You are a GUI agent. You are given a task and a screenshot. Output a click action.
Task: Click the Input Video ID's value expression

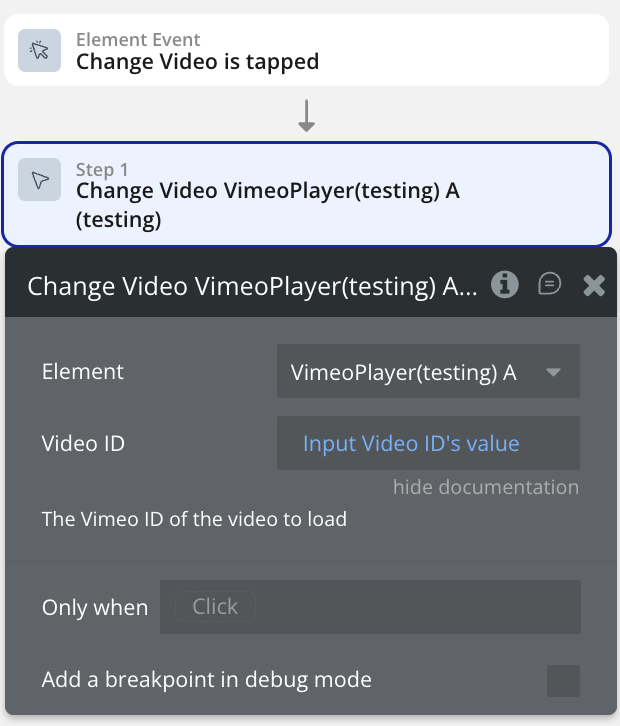coord(411,443)
